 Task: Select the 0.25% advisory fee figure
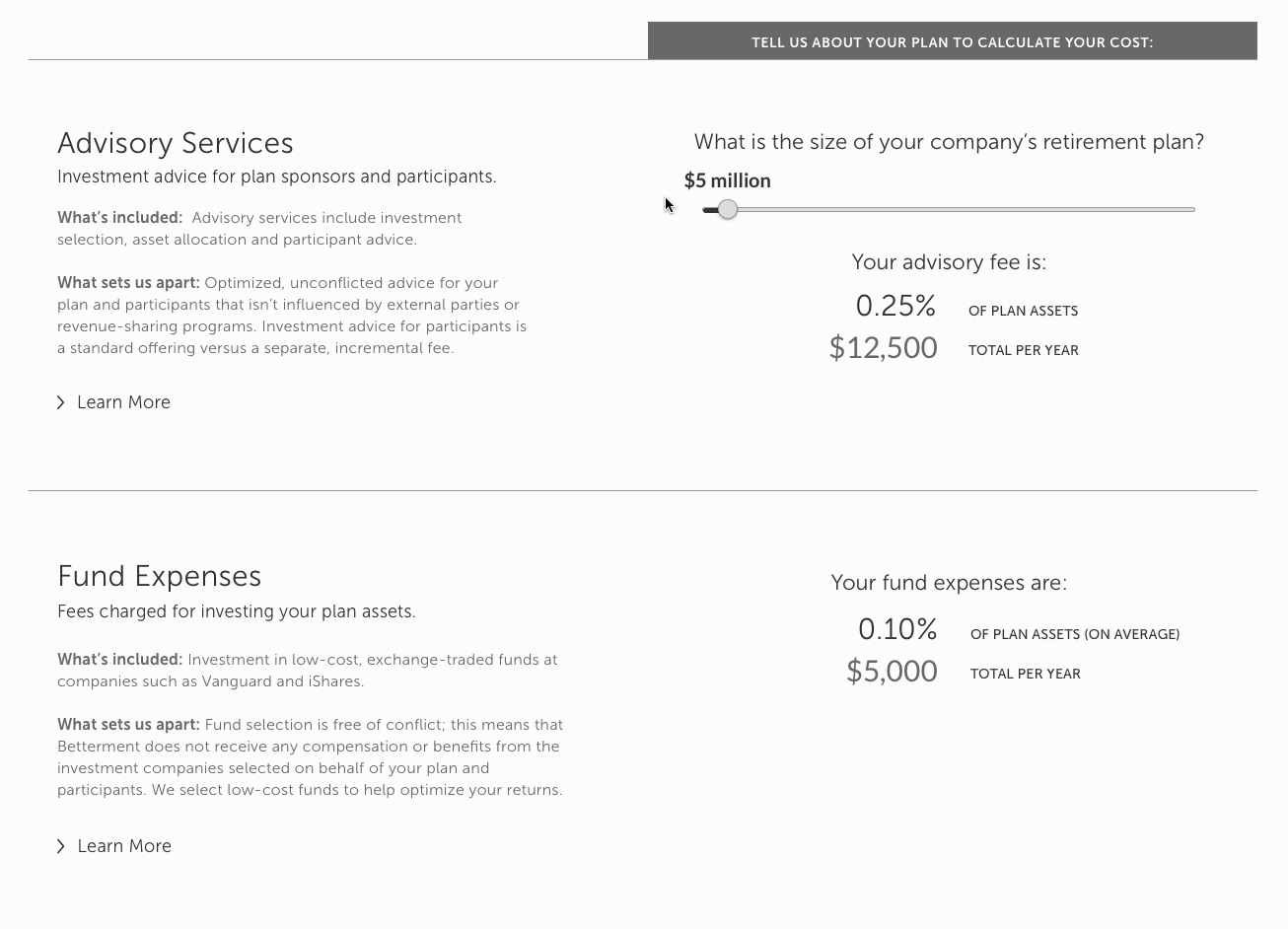895,306
